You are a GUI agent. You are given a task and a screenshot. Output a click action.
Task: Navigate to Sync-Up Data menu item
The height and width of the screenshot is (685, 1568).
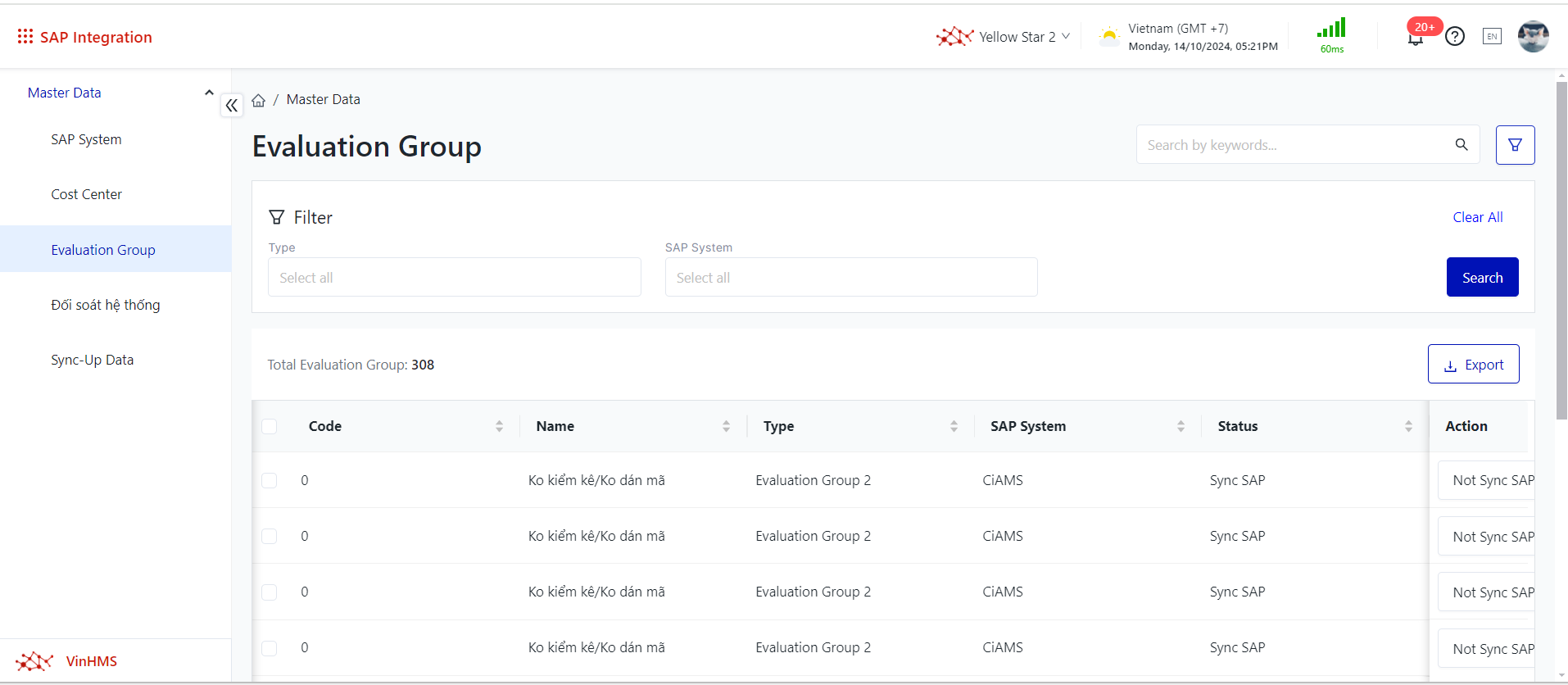coord(92,360)
